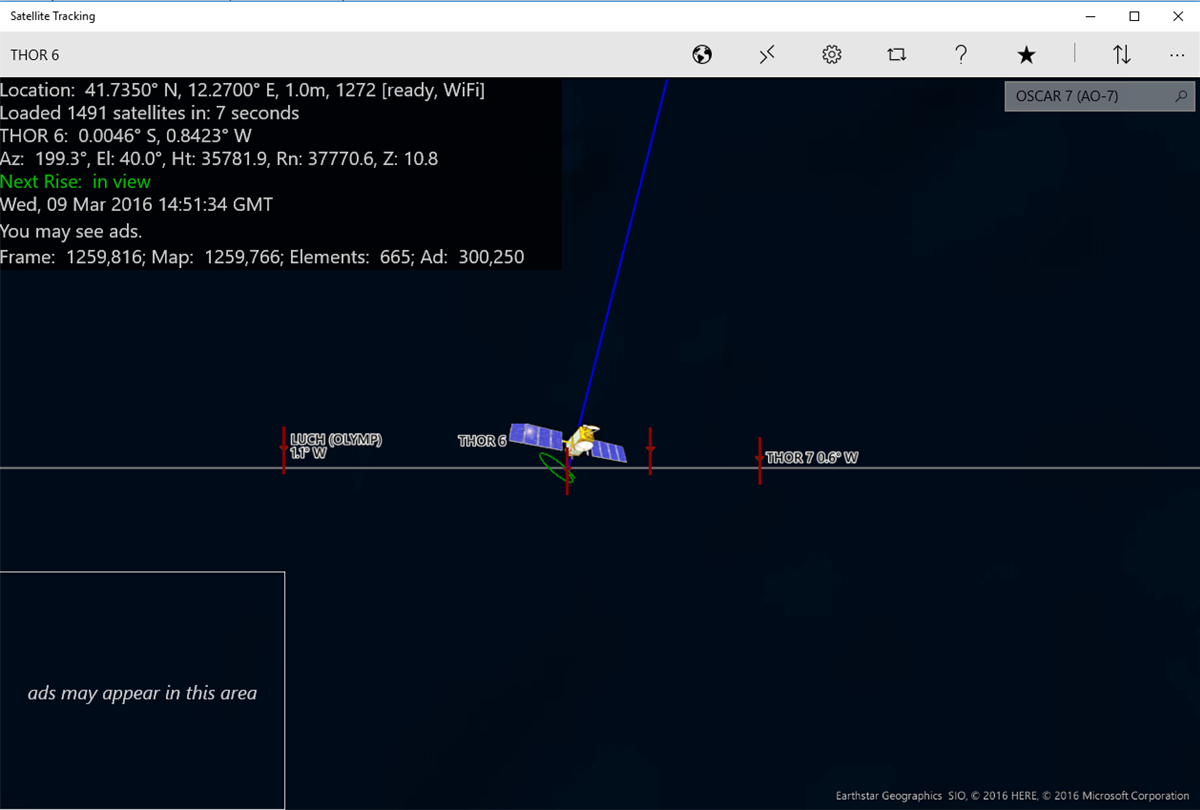Click the 'You may see ads.' text
Image resolution: width=1200 pixels, height=810 pixels.
pos(71,231)
